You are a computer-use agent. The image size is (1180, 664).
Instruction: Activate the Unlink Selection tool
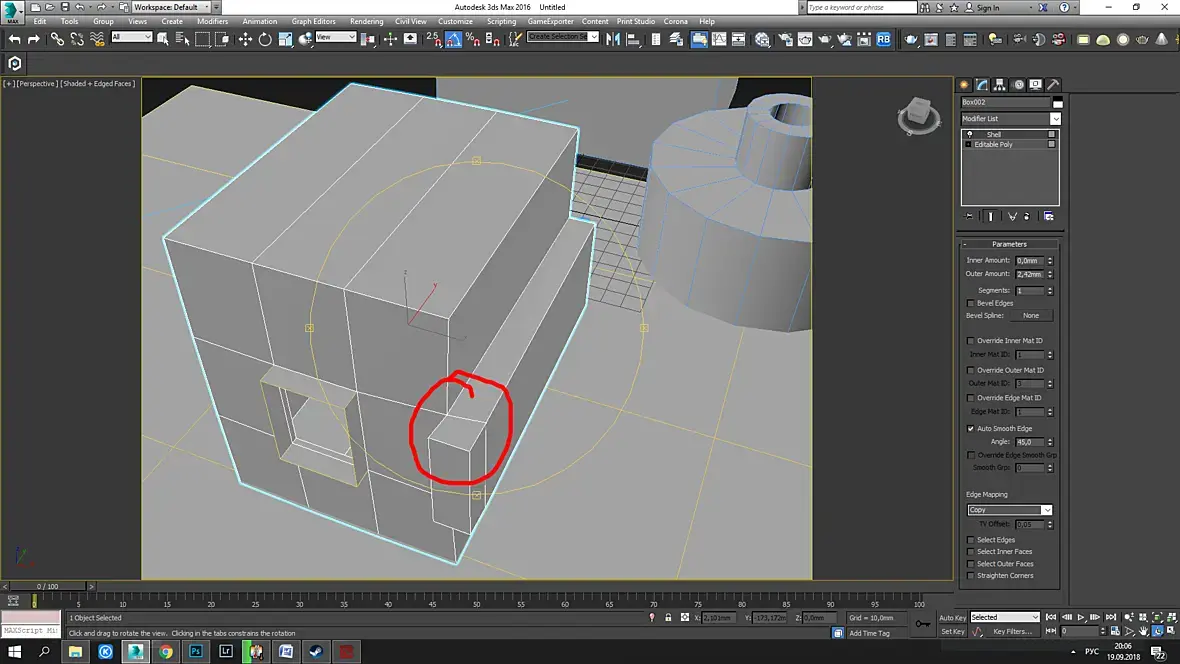(x=77, y=39)
